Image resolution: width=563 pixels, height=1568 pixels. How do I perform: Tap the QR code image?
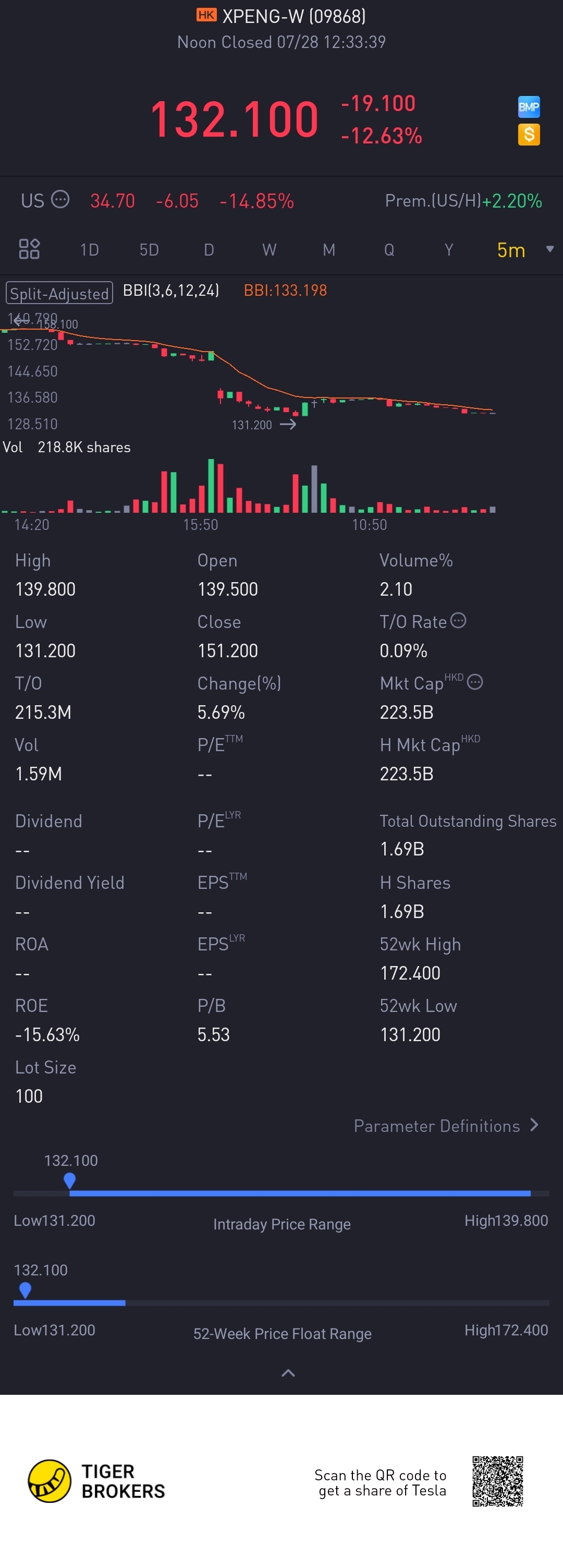click(x=497, y=1481)
